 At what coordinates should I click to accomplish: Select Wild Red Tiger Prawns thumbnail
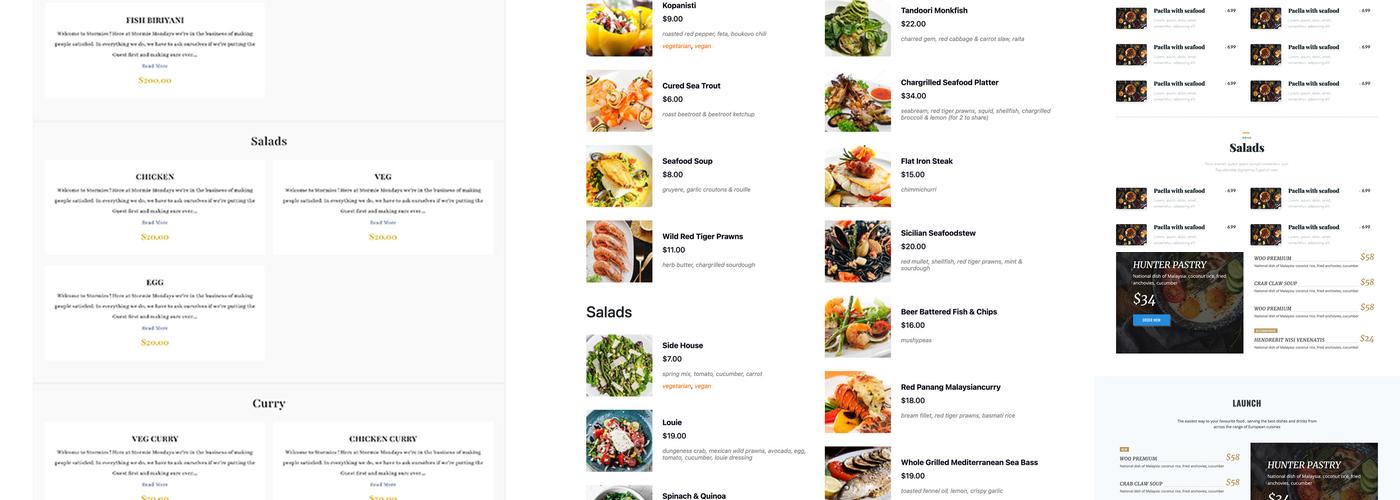tap(619, 251)
